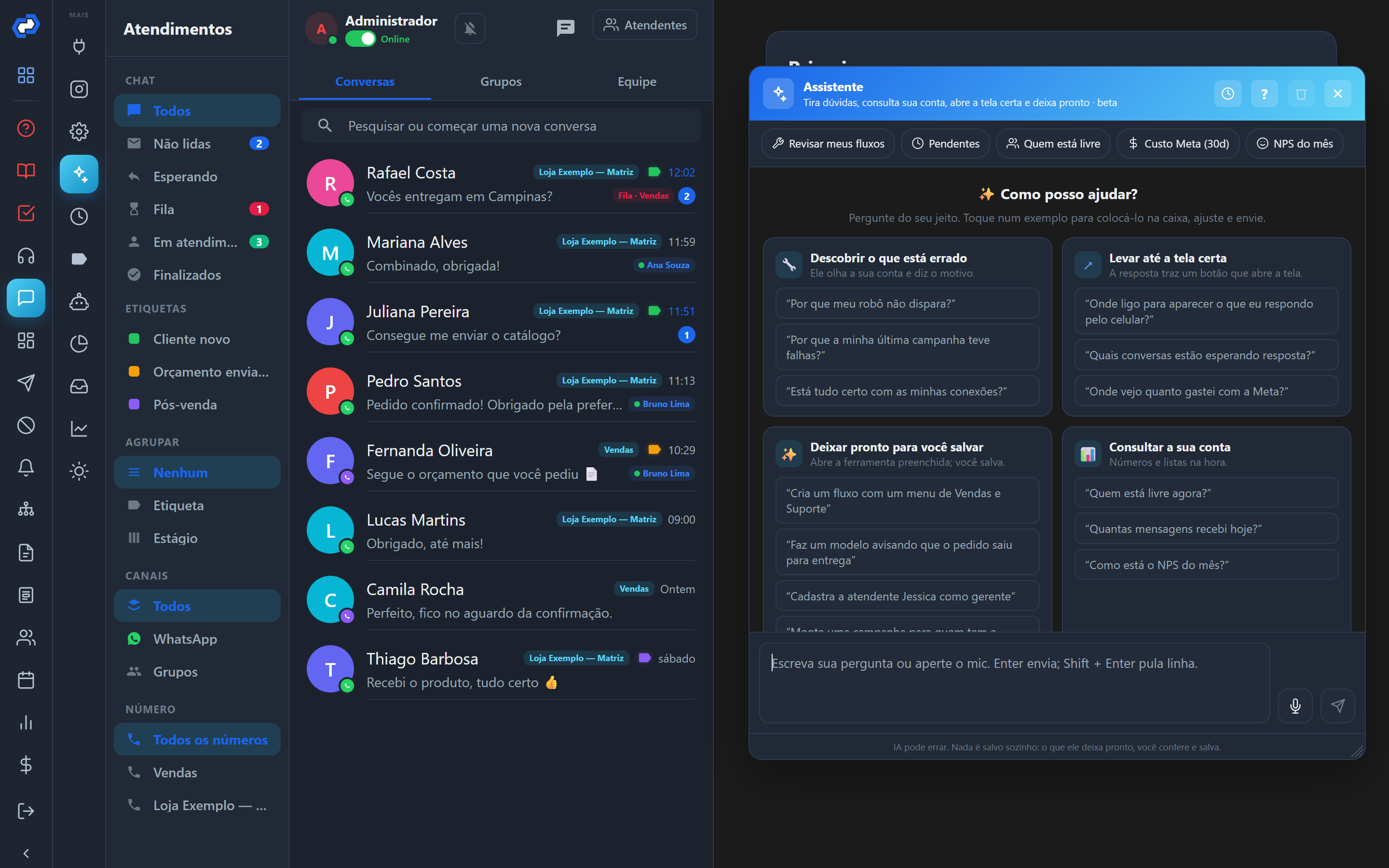Open the settings gear icon in sidebar
The image size is (1389, 868).
pyautogui.click(x=79, y=132)
